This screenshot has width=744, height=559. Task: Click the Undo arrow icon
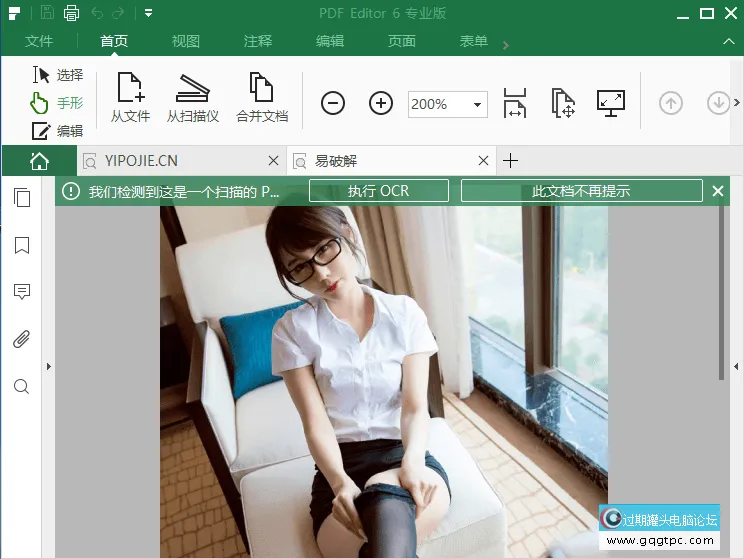tap(97, 13)
